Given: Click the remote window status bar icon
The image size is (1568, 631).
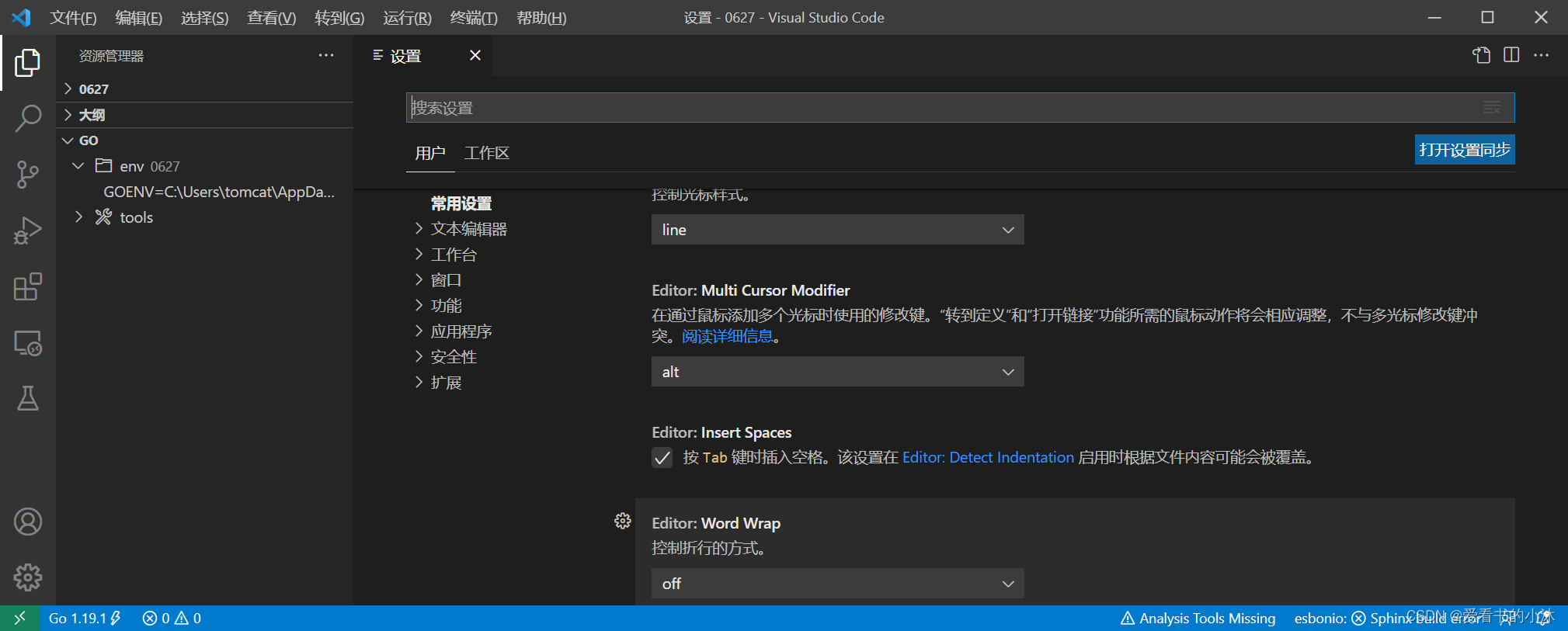Looking at the screenshot, I should click(20, 618).
